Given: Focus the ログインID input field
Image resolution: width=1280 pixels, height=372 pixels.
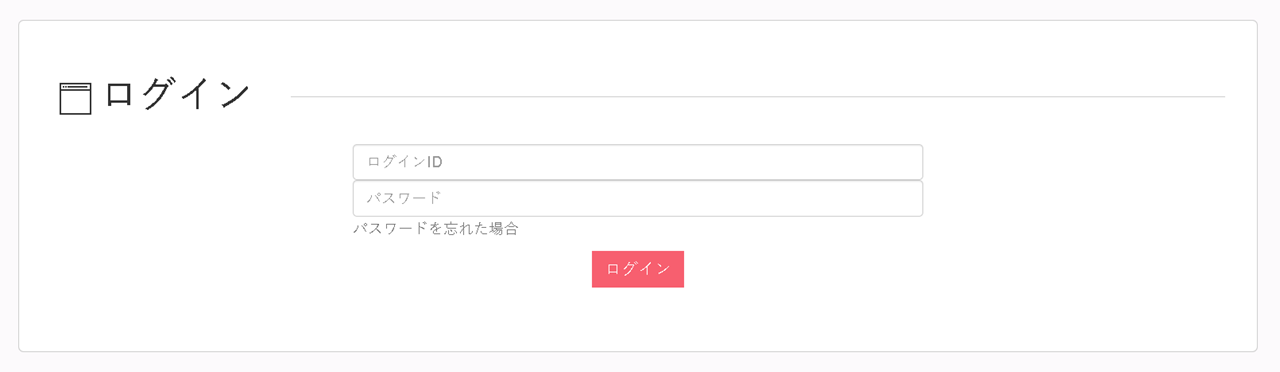Looking at the screenshot, I should coord(638,162).
